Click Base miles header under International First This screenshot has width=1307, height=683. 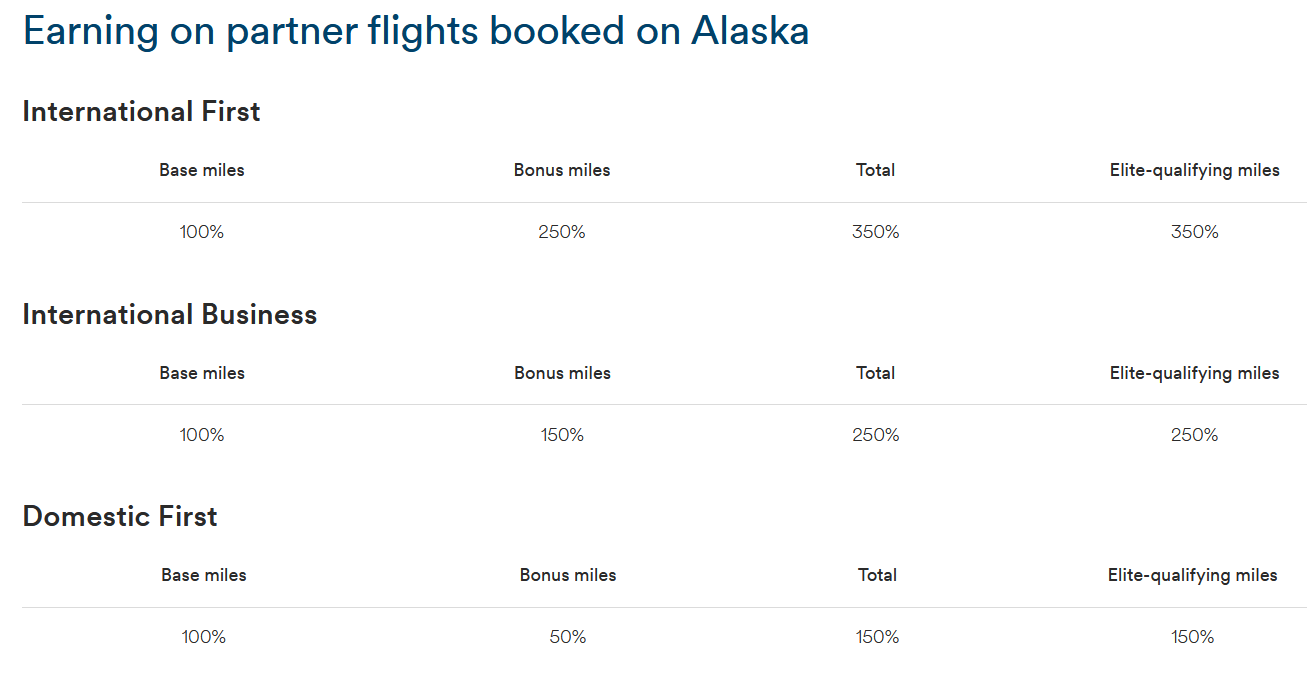pyautogui.click(x=202, y=170)
